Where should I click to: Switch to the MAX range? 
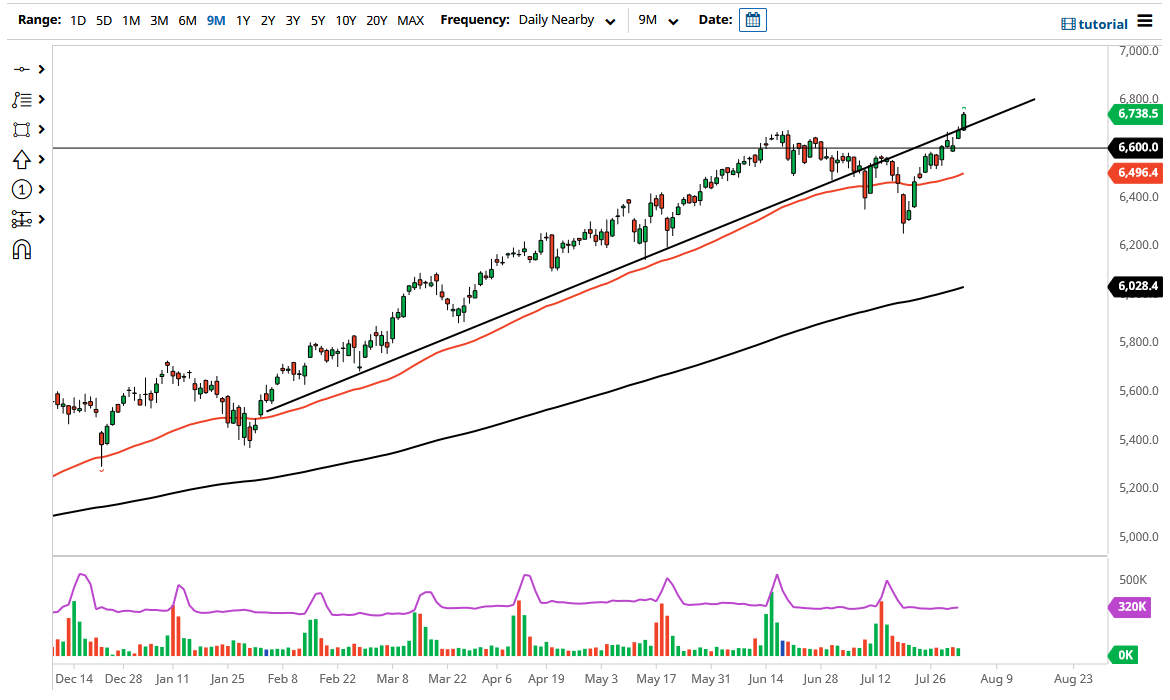click(410, 19)
